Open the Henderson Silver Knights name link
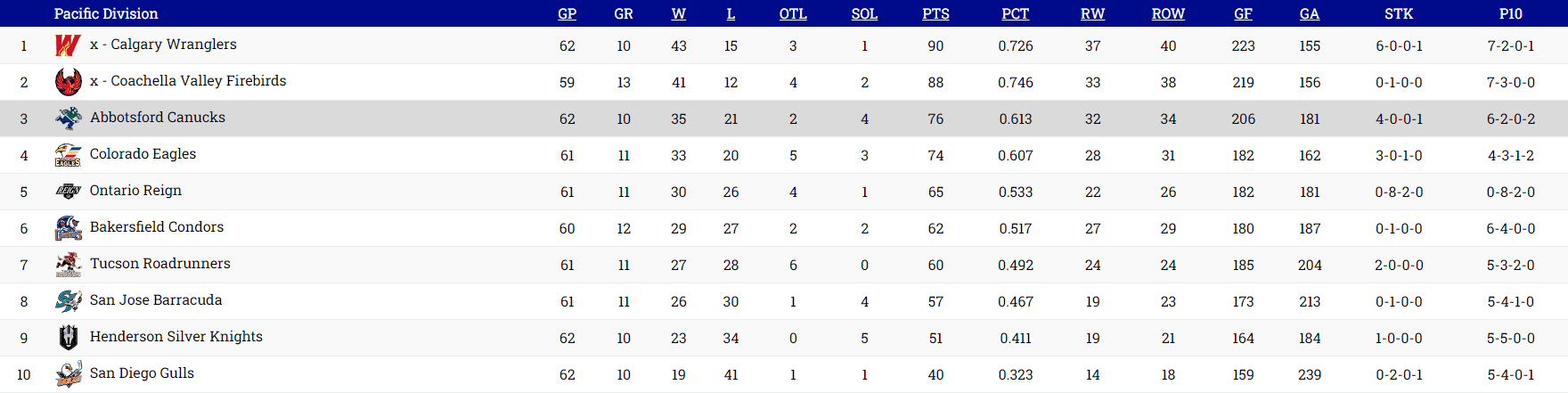This screenshot has height=393, width=1568. point(176,337)
